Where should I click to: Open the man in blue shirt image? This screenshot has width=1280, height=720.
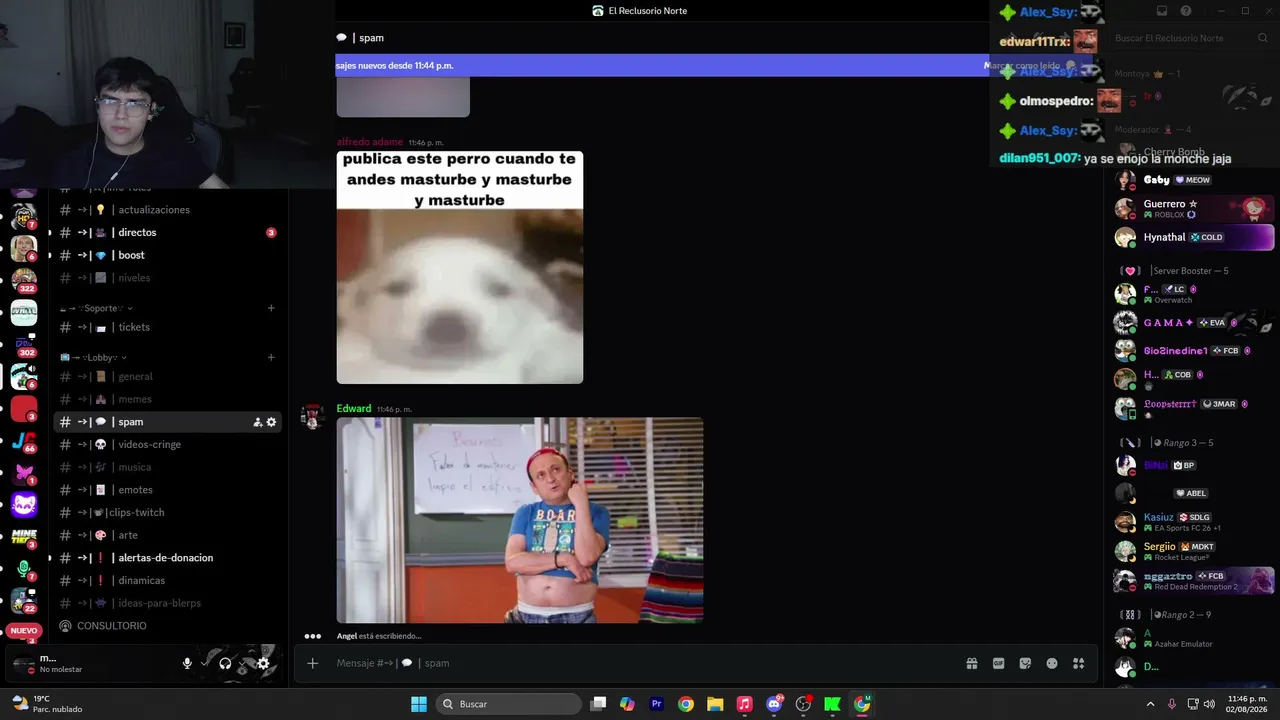[x=520, y=520]
